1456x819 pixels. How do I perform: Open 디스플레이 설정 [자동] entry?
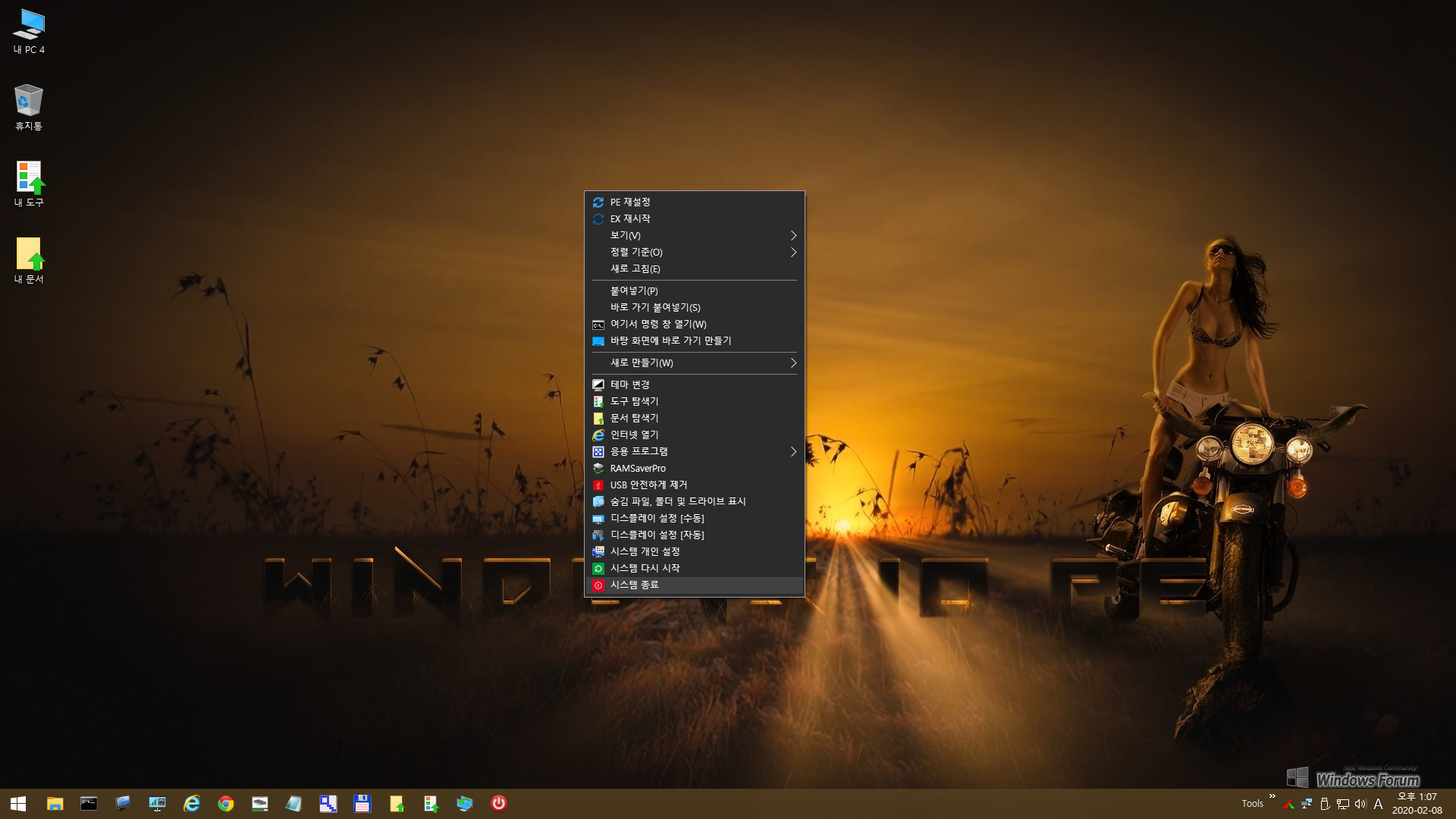pyautogui.click(x=694, y=535)
